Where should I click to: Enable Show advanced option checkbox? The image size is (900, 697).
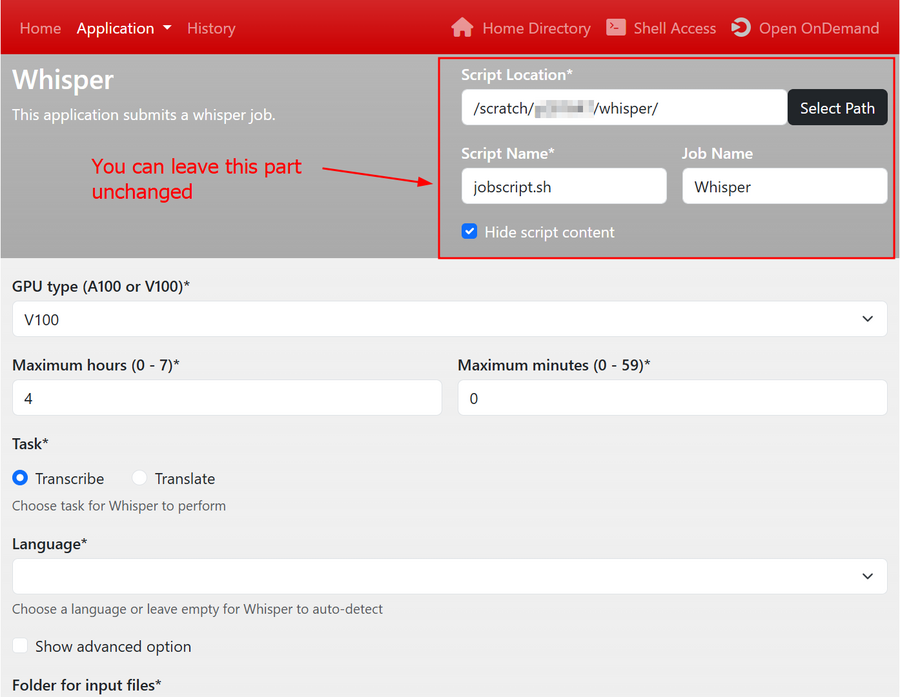click(x=20, y=646)
